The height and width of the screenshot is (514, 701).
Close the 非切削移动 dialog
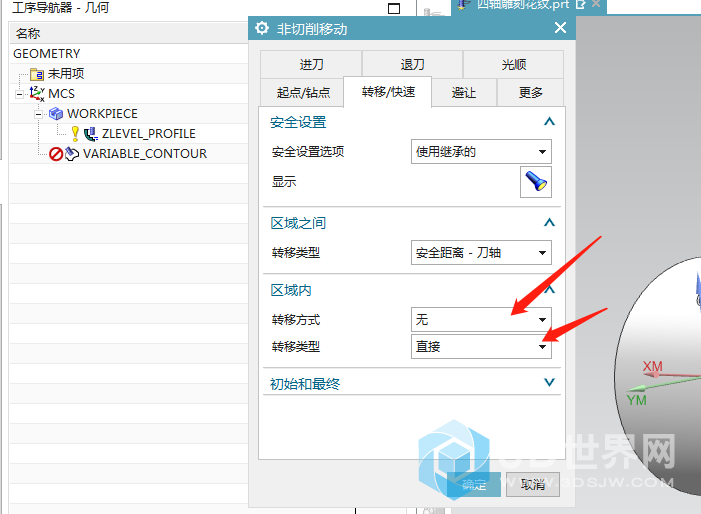(560, 28)
